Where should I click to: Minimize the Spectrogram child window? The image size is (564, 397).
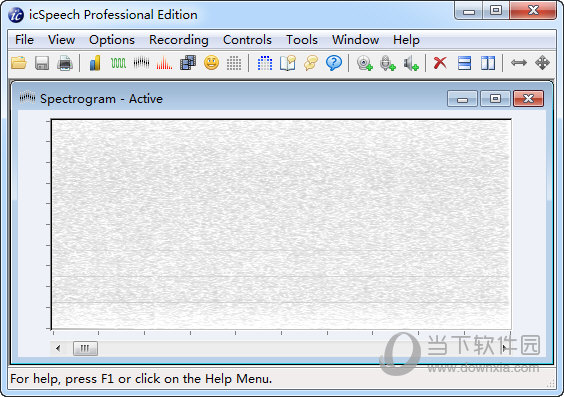click(x=462, y=99)
